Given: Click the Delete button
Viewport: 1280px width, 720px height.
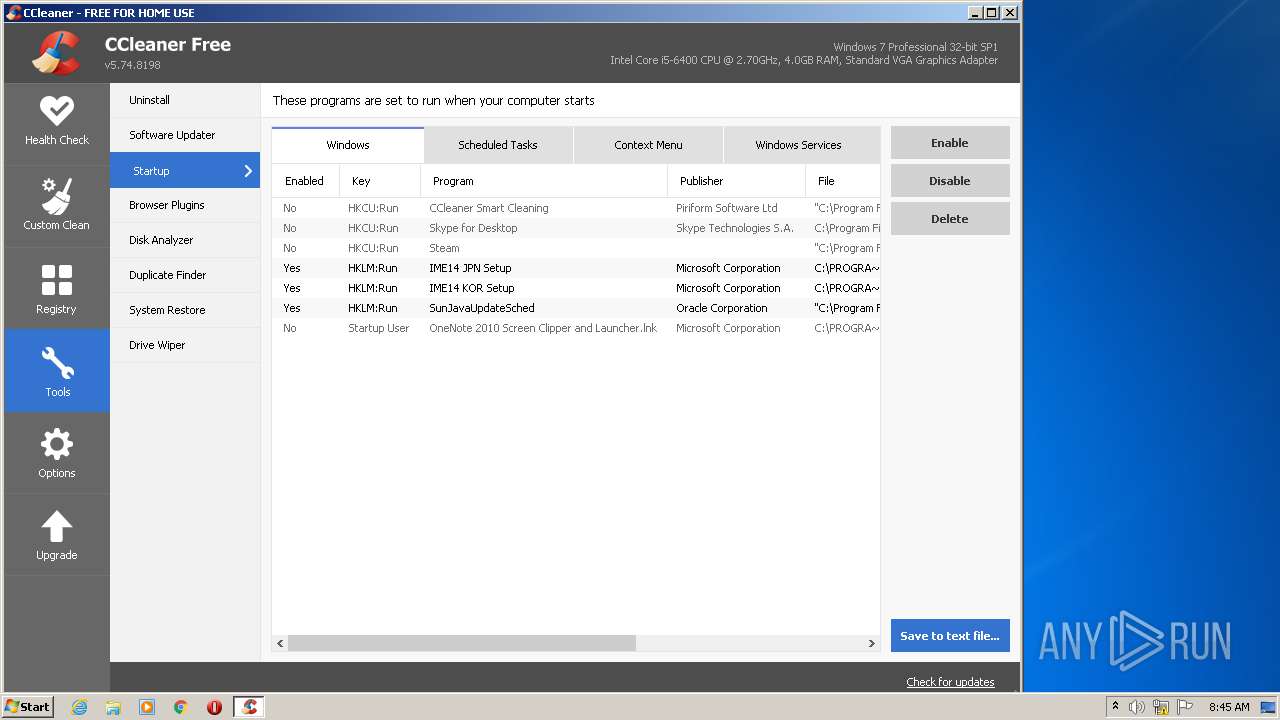Looking at the screenshot, I should [x=950, y=219].
